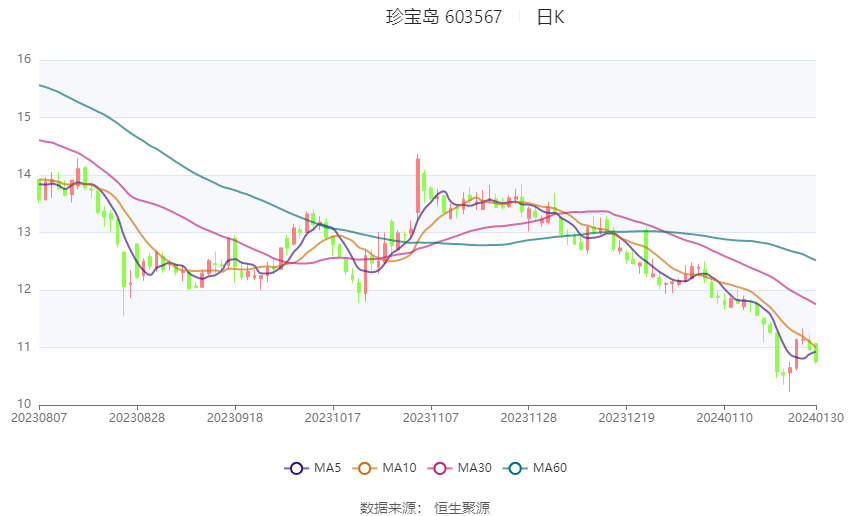Click the x-axis date label 20231107
Screen dimensions: 850x516
(x=431, y=418)
